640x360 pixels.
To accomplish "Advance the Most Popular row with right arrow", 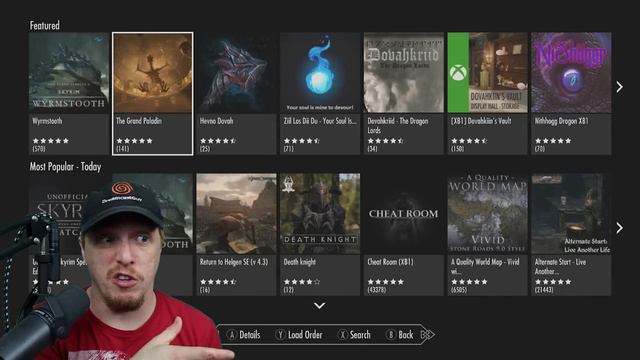I will tap(620, 228).
